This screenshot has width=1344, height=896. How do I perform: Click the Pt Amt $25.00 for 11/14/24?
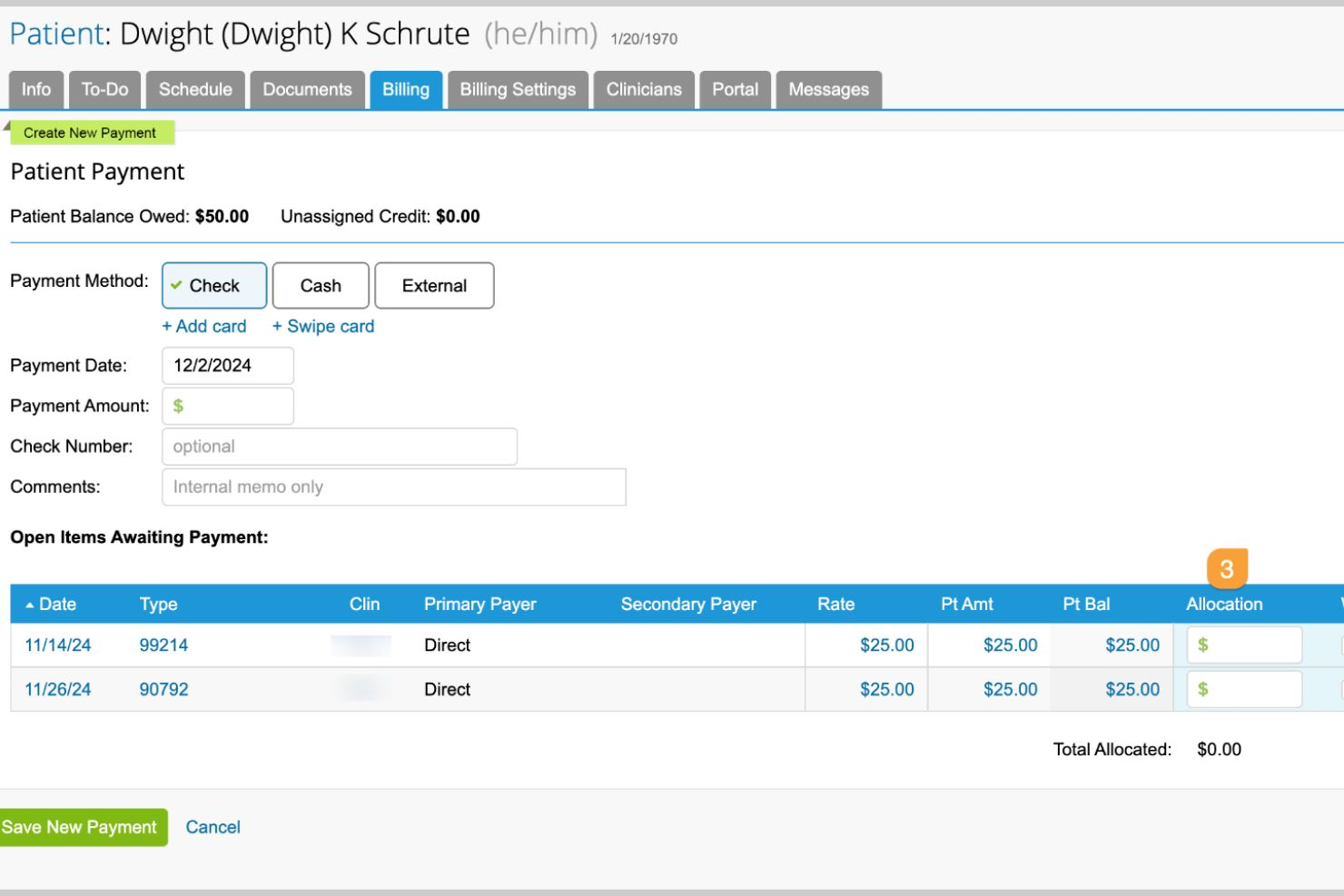(1010, 645)
